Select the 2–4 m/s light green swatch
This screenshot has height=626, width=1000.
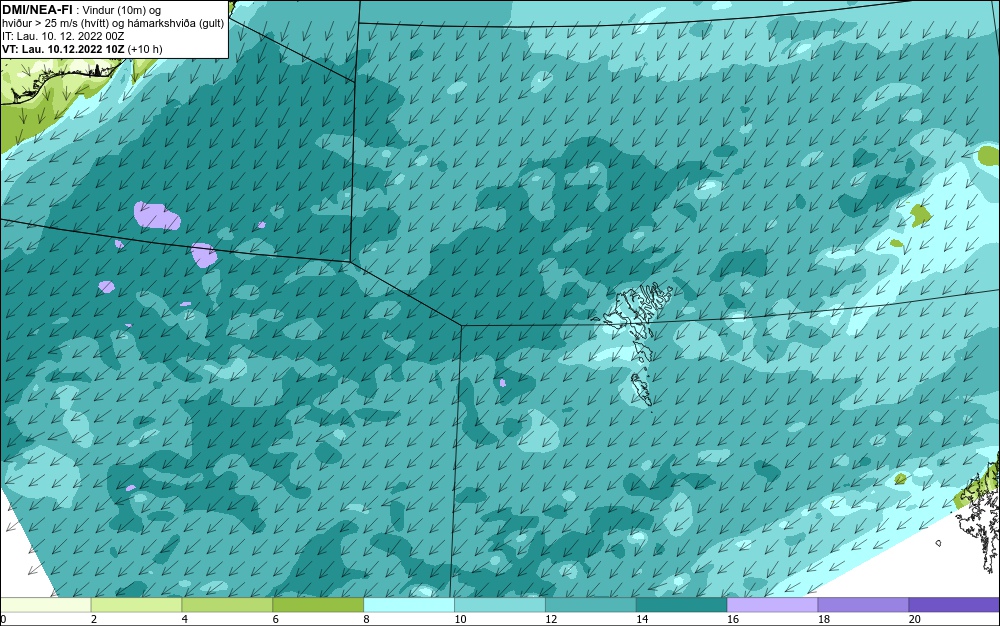(x=136, y=605)
